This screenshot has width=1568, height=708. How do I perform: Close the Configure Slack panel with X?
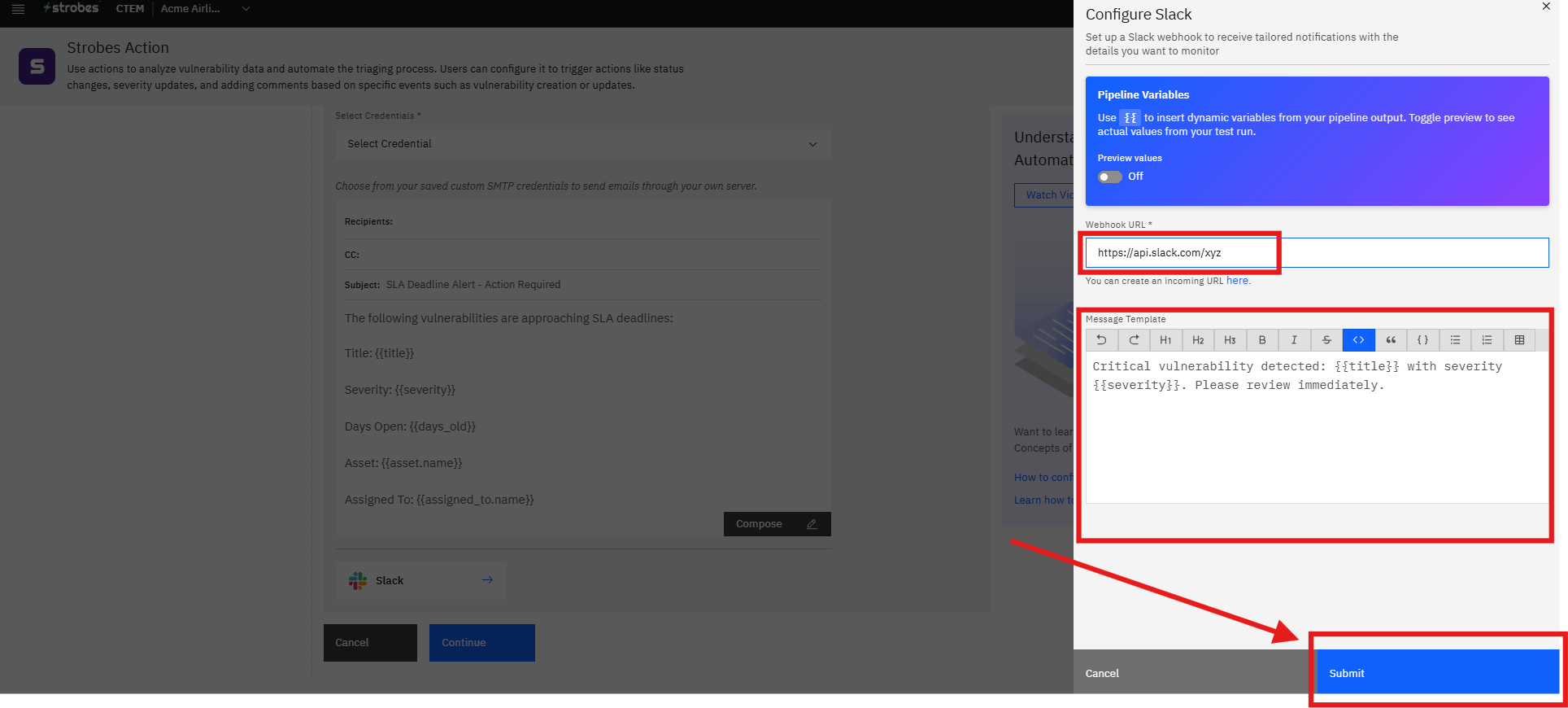point(1546,7)
